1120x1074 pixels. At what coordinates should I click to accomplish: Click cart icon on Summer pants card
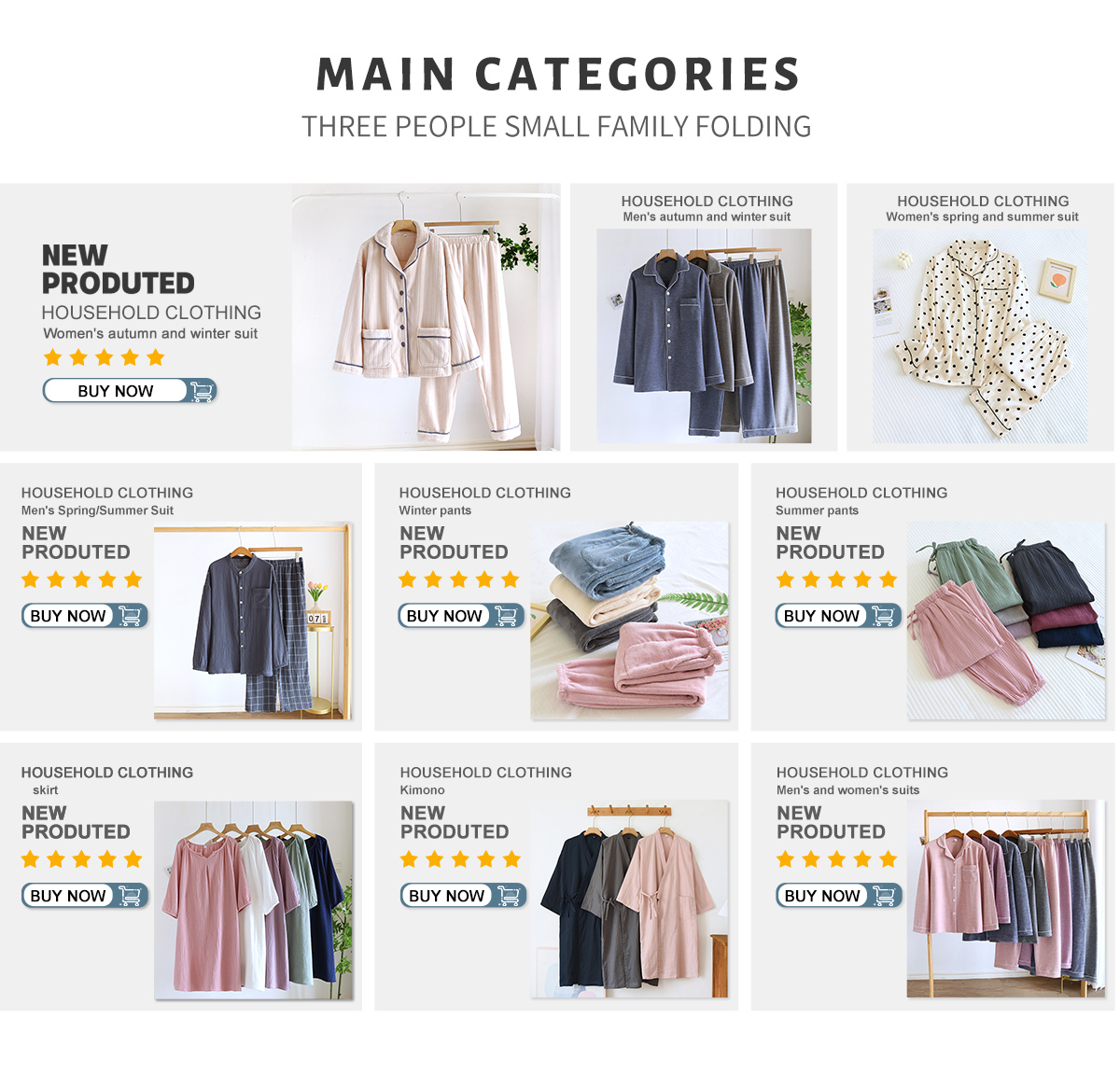pos(884,616)
